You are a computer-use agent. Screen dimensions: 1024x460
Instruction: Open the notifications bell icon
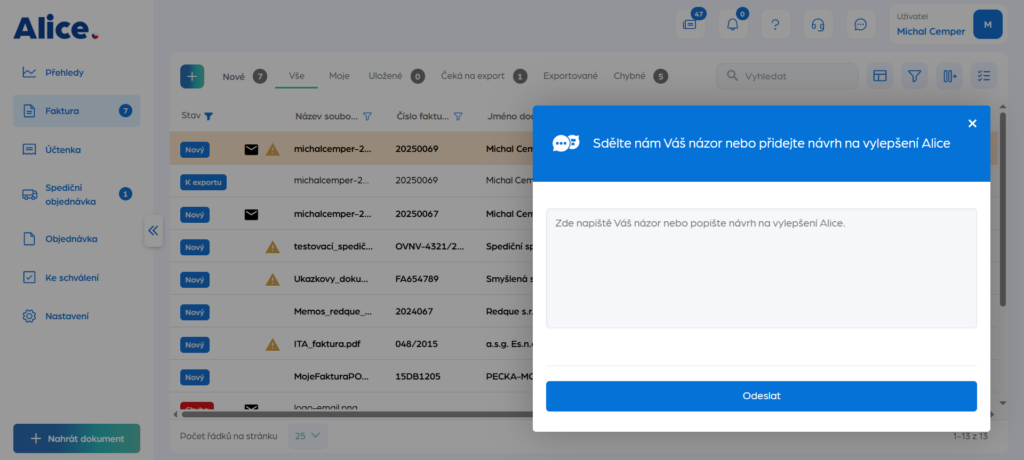point(733,24)
